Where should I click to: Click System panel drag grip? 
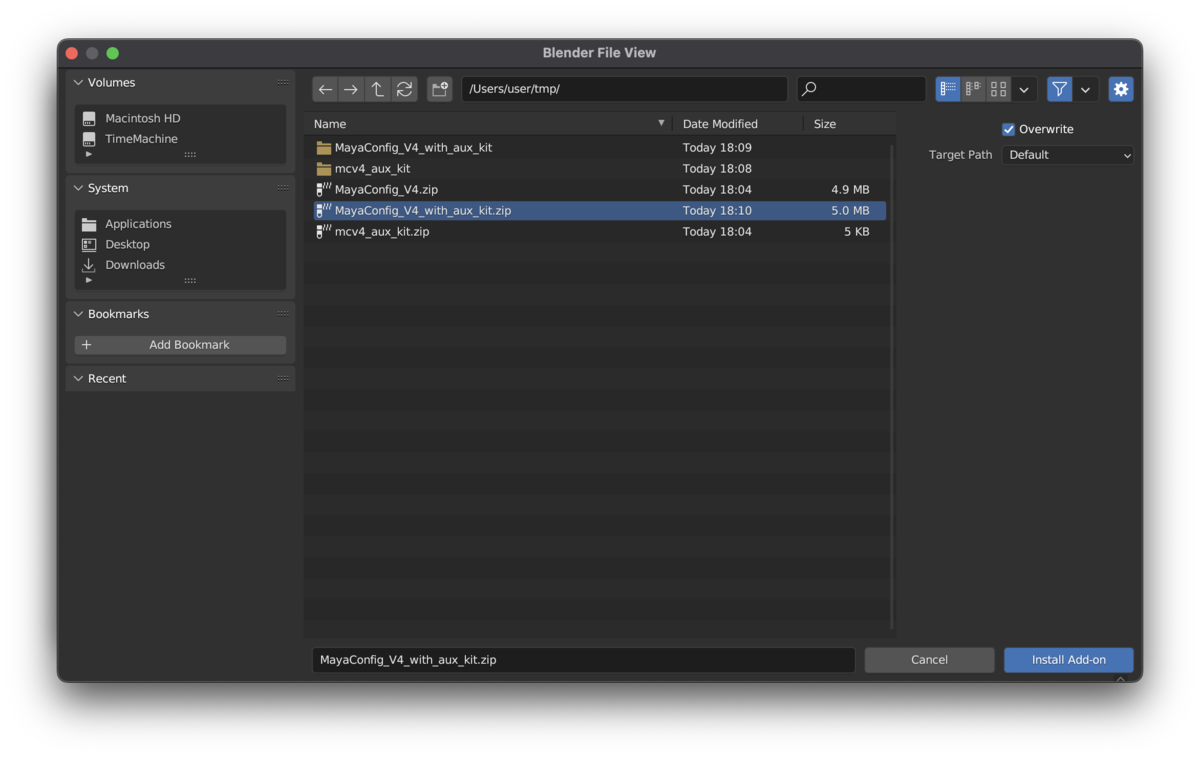pos(283,188)
